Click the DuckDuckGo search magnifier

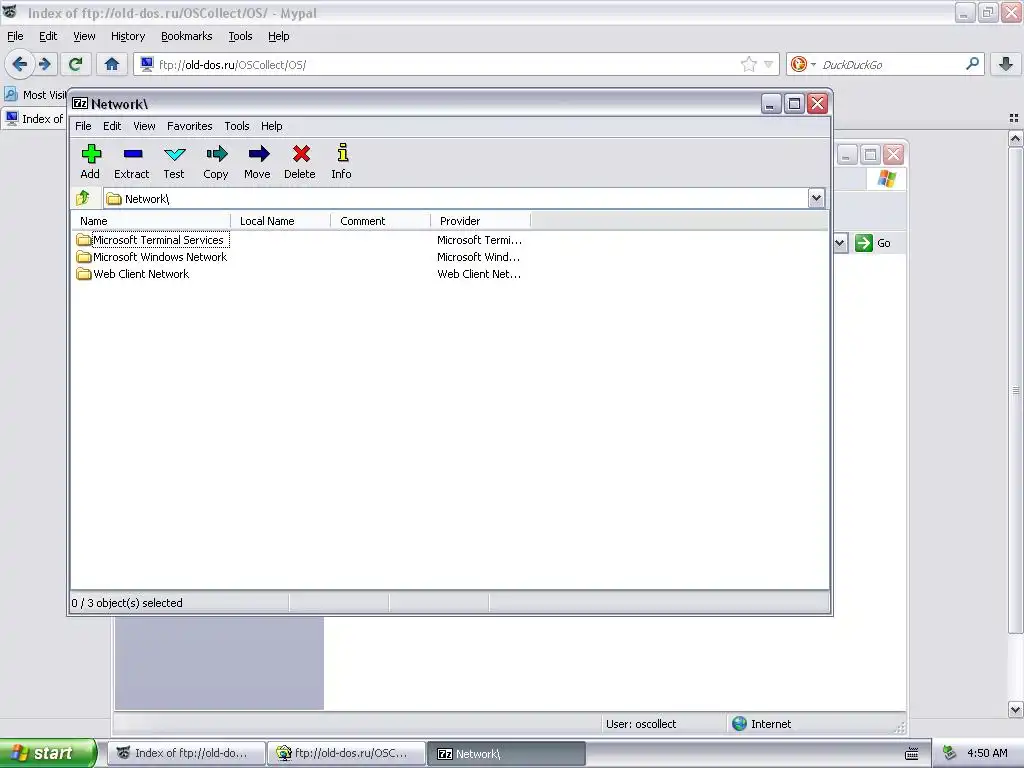(x=972, y=64)
